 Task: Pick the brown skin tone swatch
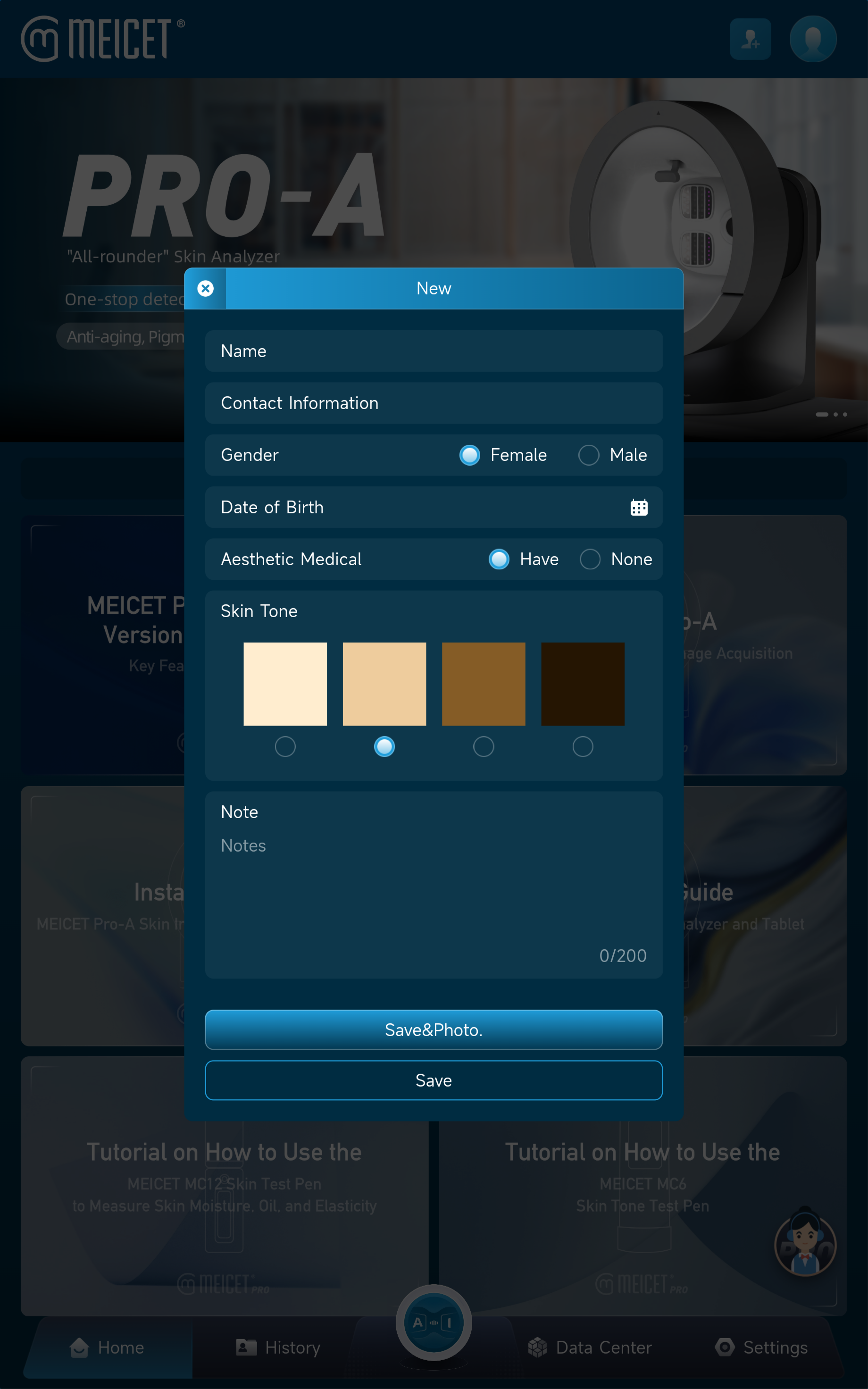click(484, 684)
